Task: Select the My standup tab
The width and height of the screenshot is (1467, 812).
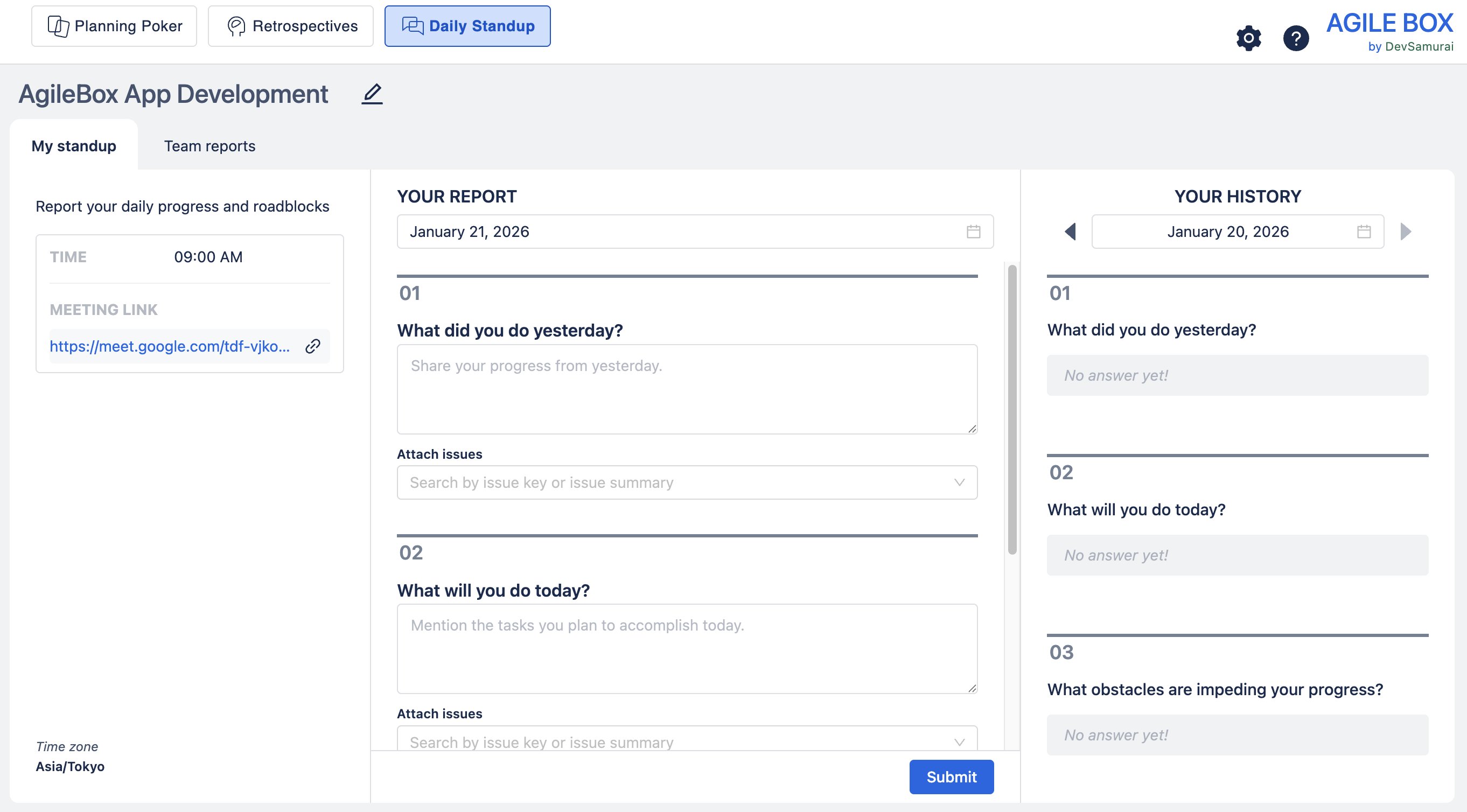Action: (74, 146)
